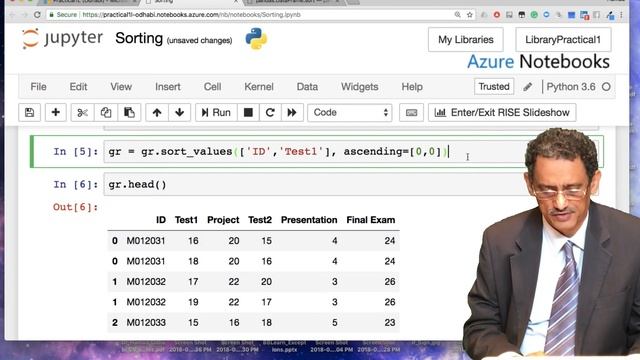Viewport: 640px width, 360px height.
Task: Click into the In [5] code cell
Action: point(314,152)
